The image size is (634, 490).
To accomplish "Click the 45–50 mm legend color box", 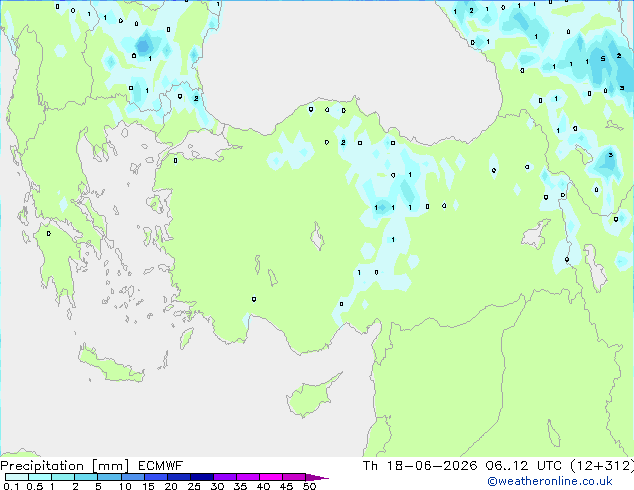I will pyautogui.click(x=294, y=477).
